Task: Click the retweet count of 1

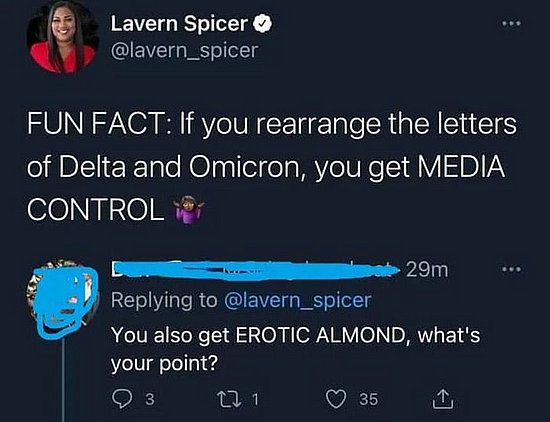Action: (x=255, y=399)
